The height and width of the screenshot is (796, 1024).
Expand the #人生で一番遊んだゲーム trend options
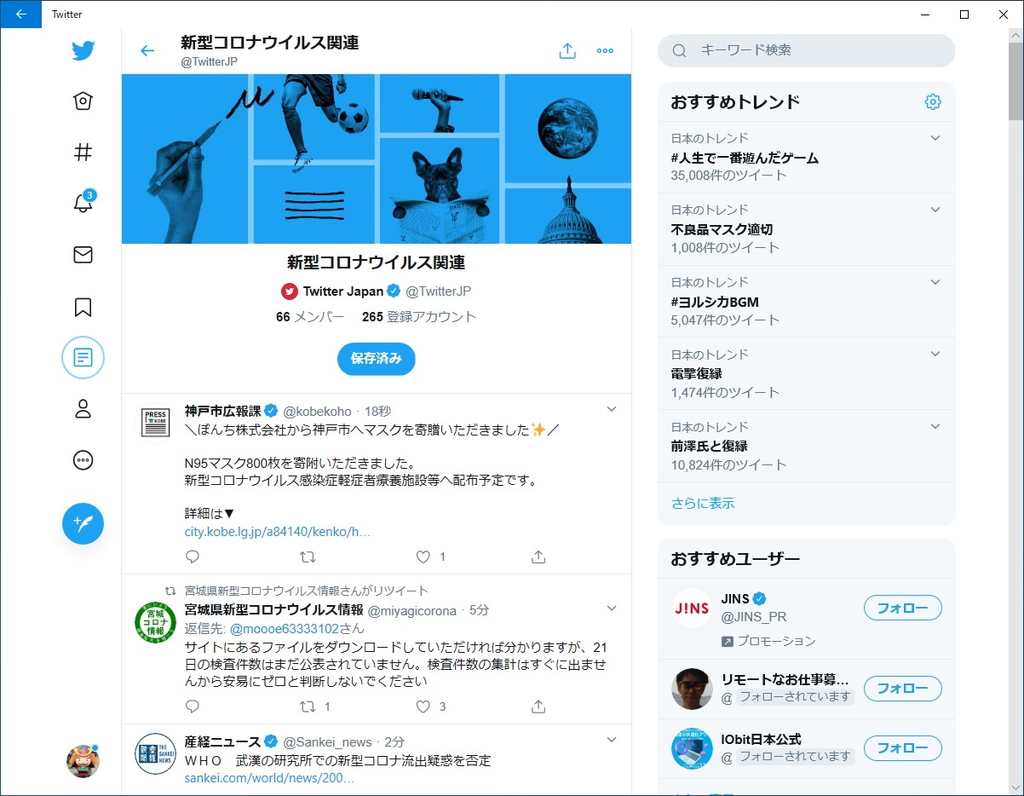coord(934,137)
